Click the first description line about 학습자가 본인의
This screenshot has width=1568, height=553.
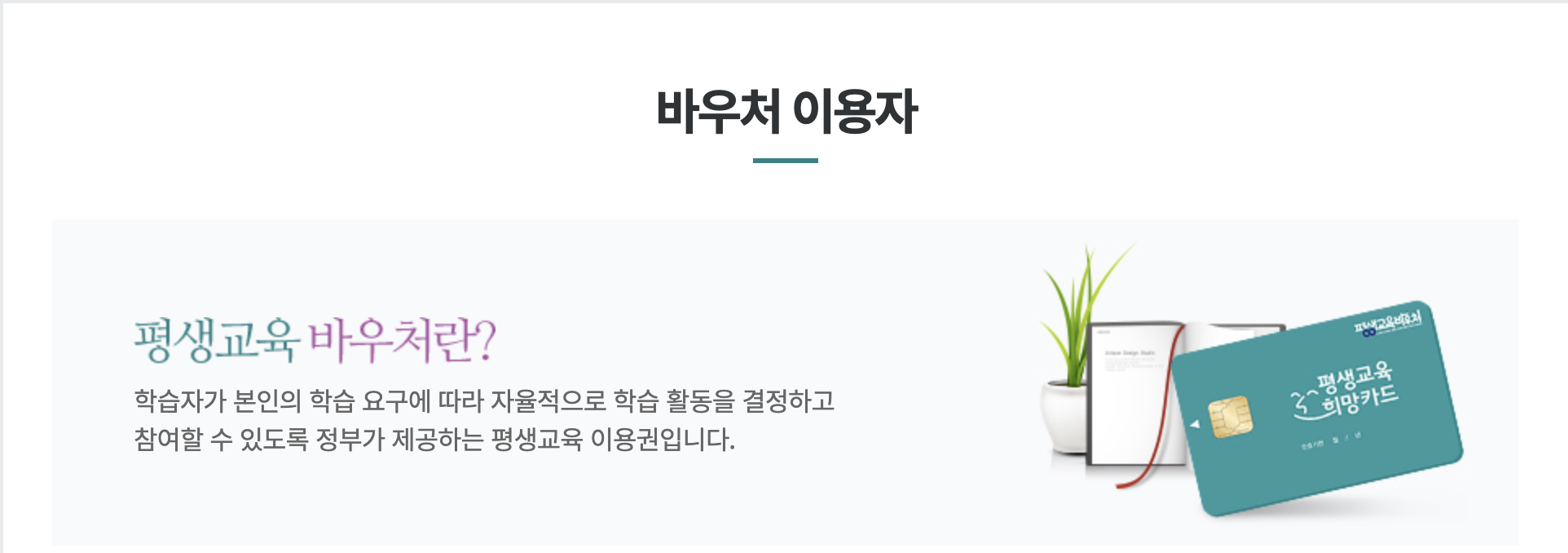[x=484, y=400]
